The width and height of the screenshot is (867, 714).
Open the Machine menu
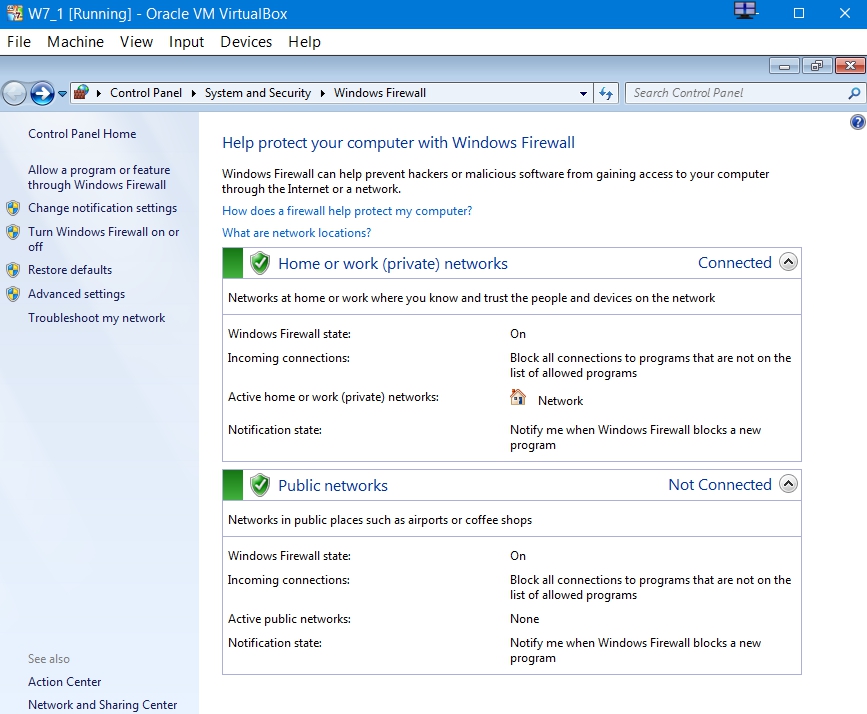pos(75,42)
